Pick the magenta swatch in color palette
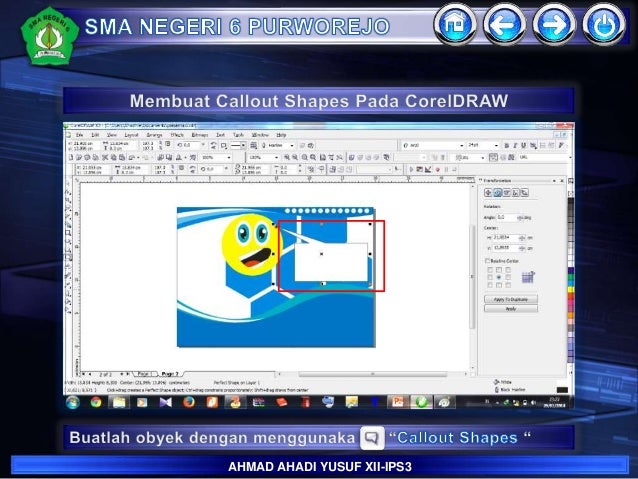This screenshot has width=638, height=479. [571, 302]
